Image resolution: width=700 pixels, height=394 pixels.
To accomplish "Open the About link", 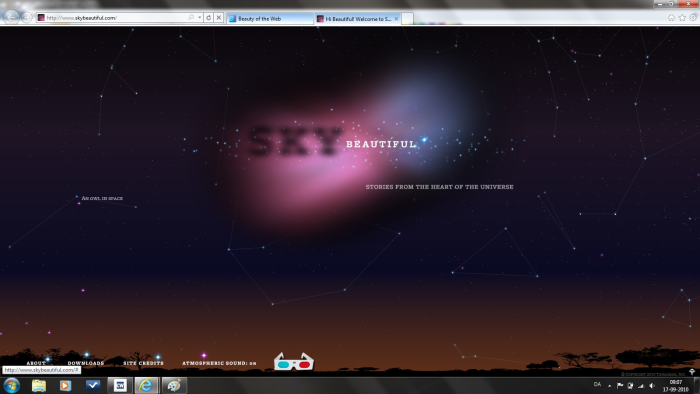I will pos(36,363).
